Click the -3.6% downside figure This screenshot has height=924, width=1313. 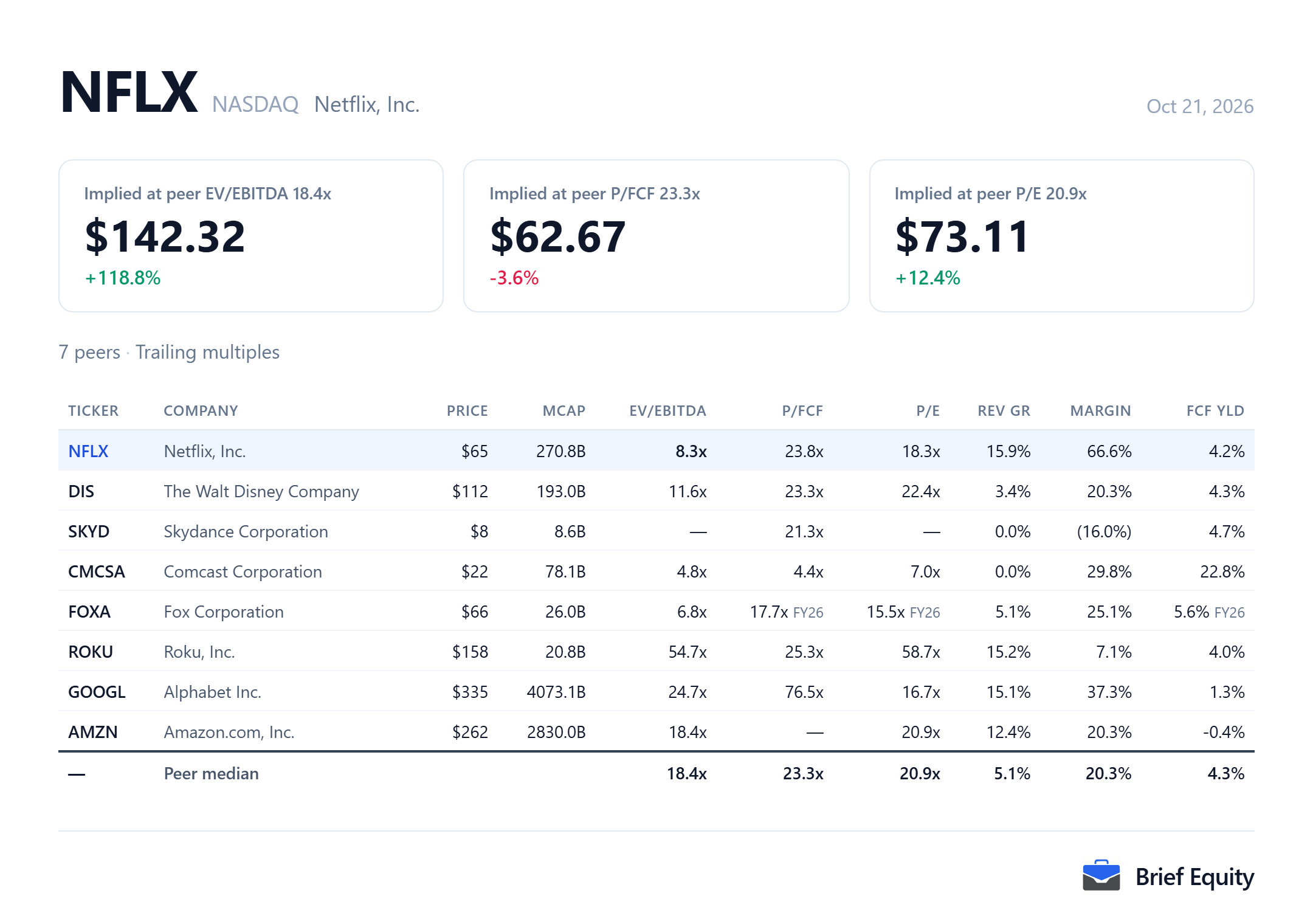(514, 278)
